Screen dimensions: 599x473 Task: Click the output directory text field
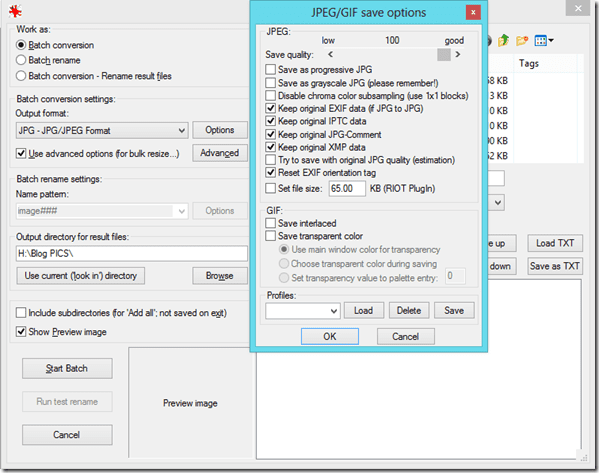[132, 254]
